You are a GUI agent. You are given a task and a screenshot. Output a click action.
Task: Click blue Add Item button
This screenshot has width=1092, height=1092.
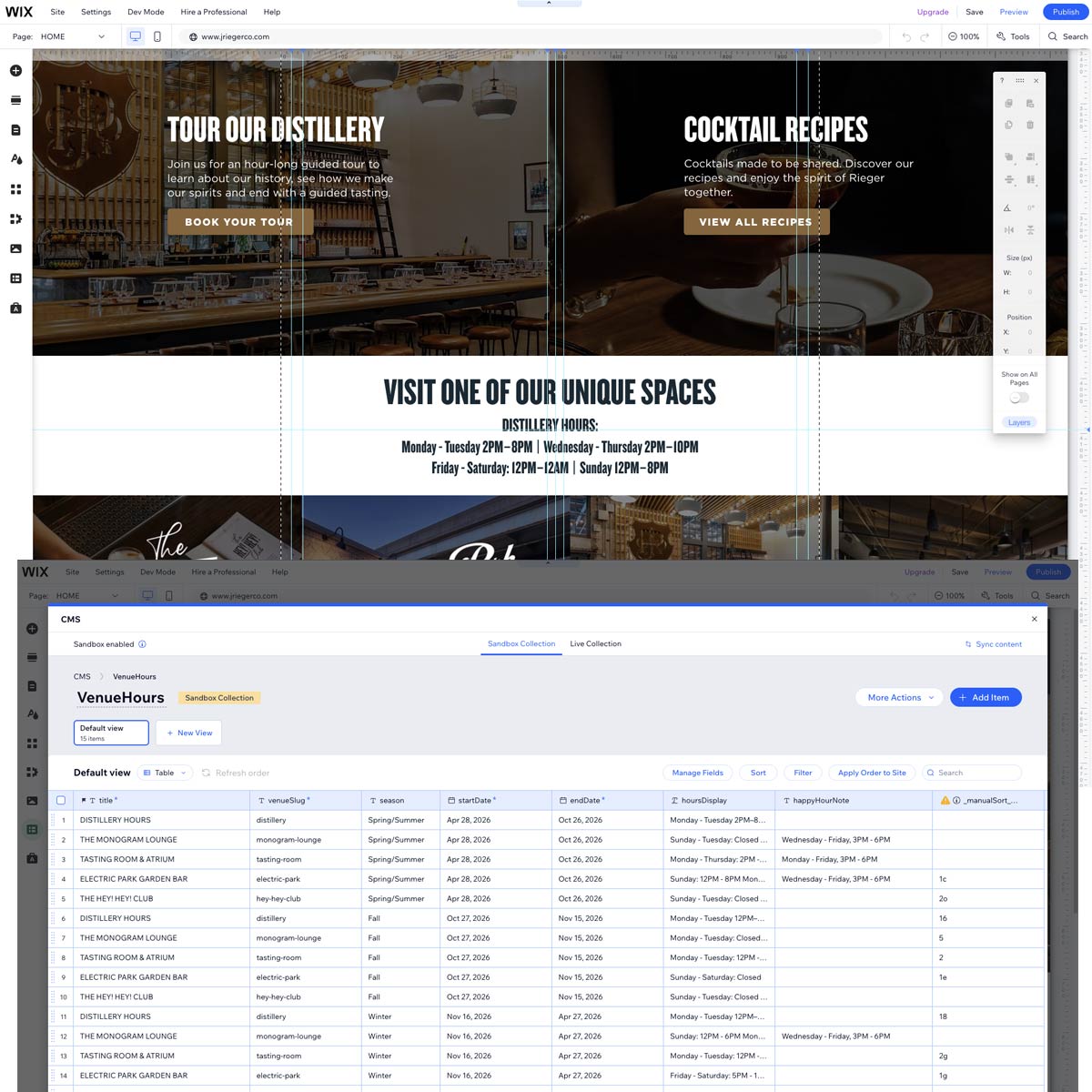click(986, 698)
